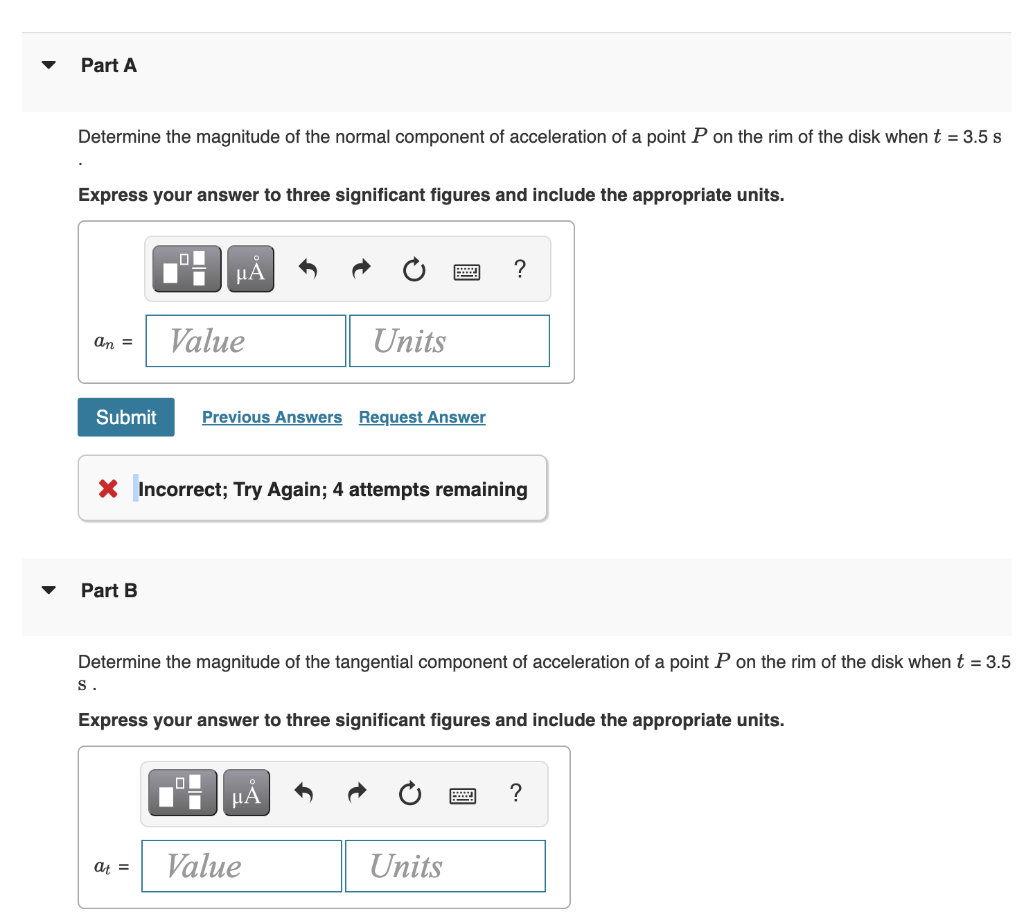
Task: Open the Previous Answers link
Action: 272,417
